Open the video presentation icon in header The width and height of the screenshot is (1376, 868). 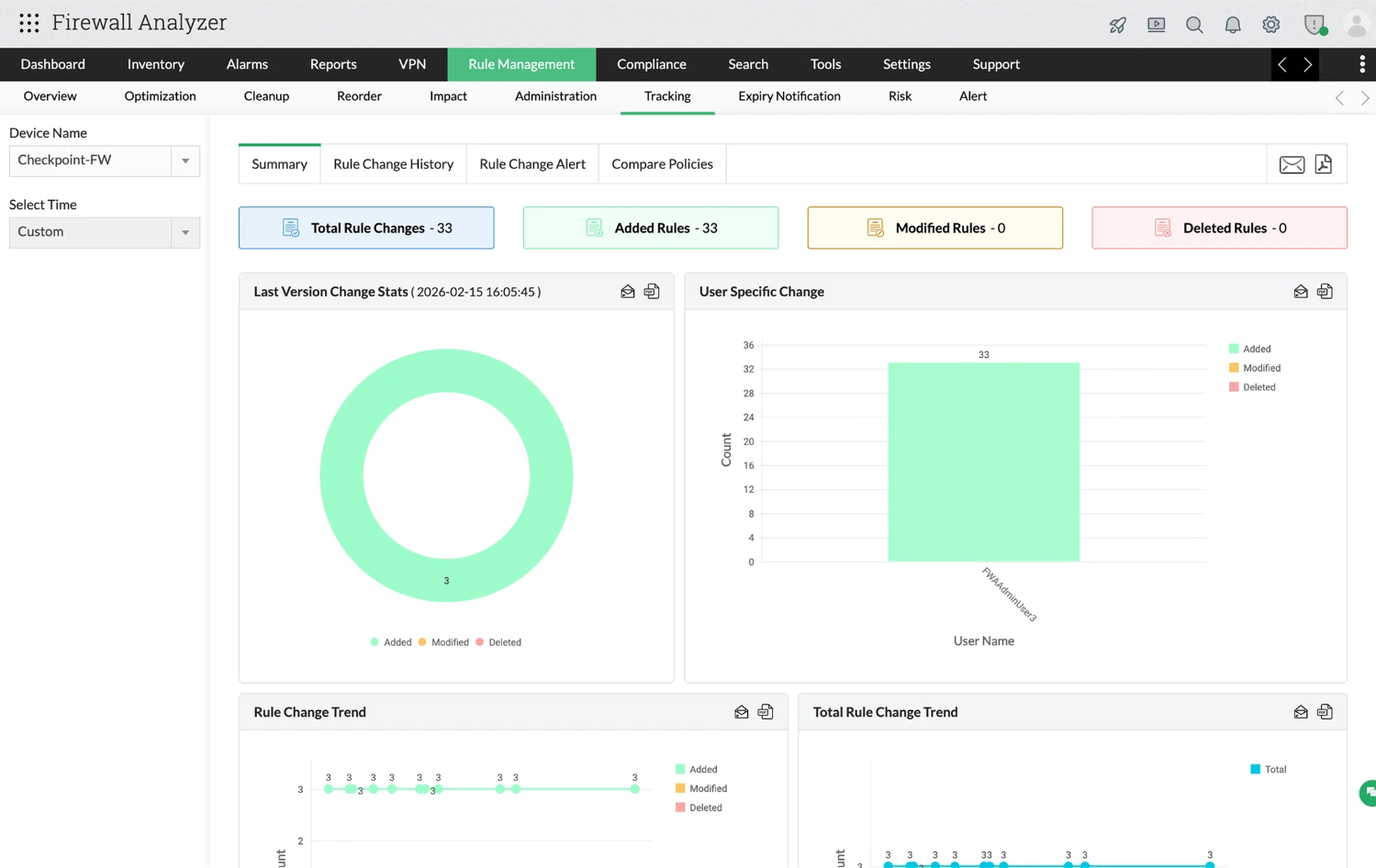1156,25
